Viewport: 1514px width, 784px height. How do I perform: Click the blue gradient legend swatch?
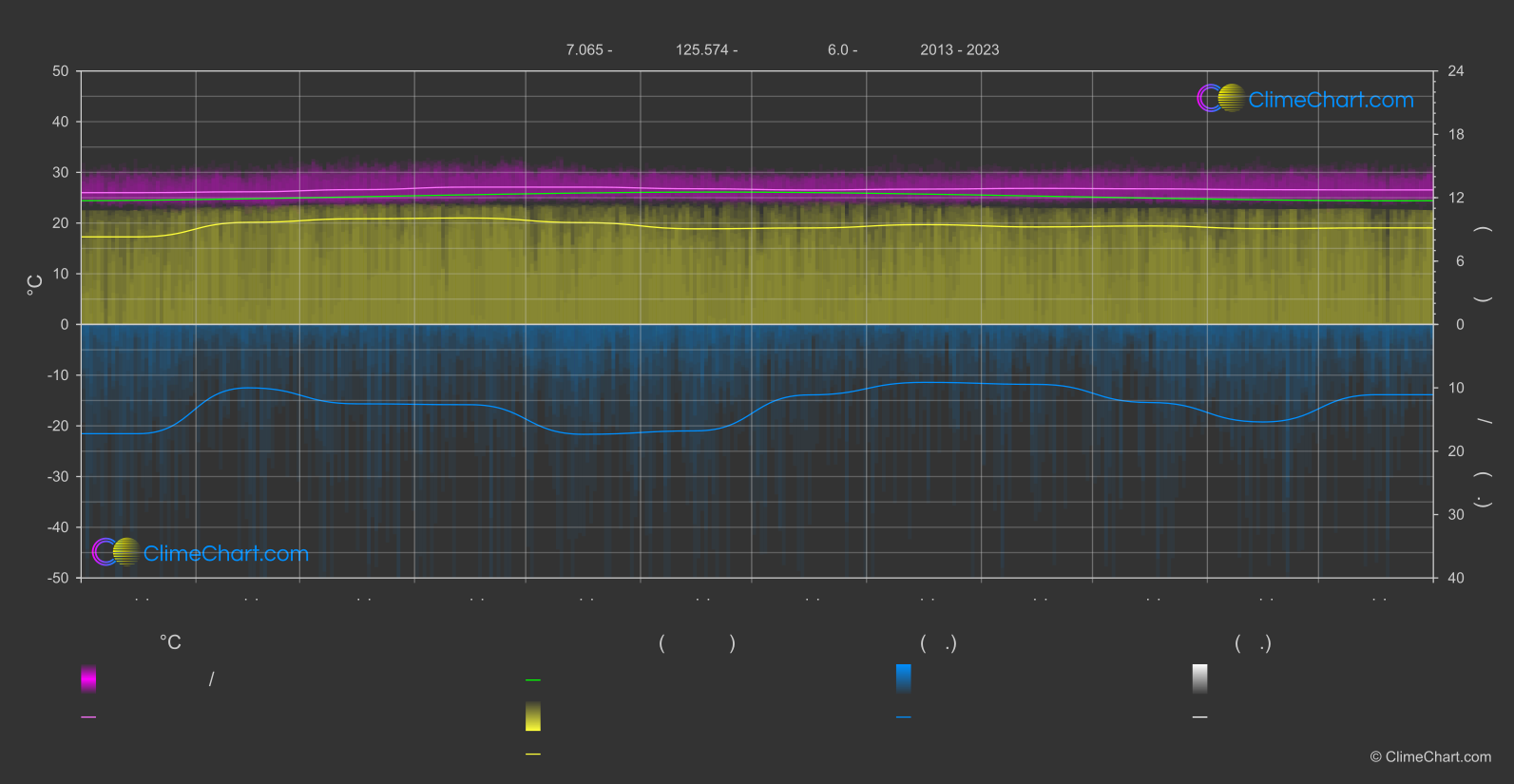point(904,679)
